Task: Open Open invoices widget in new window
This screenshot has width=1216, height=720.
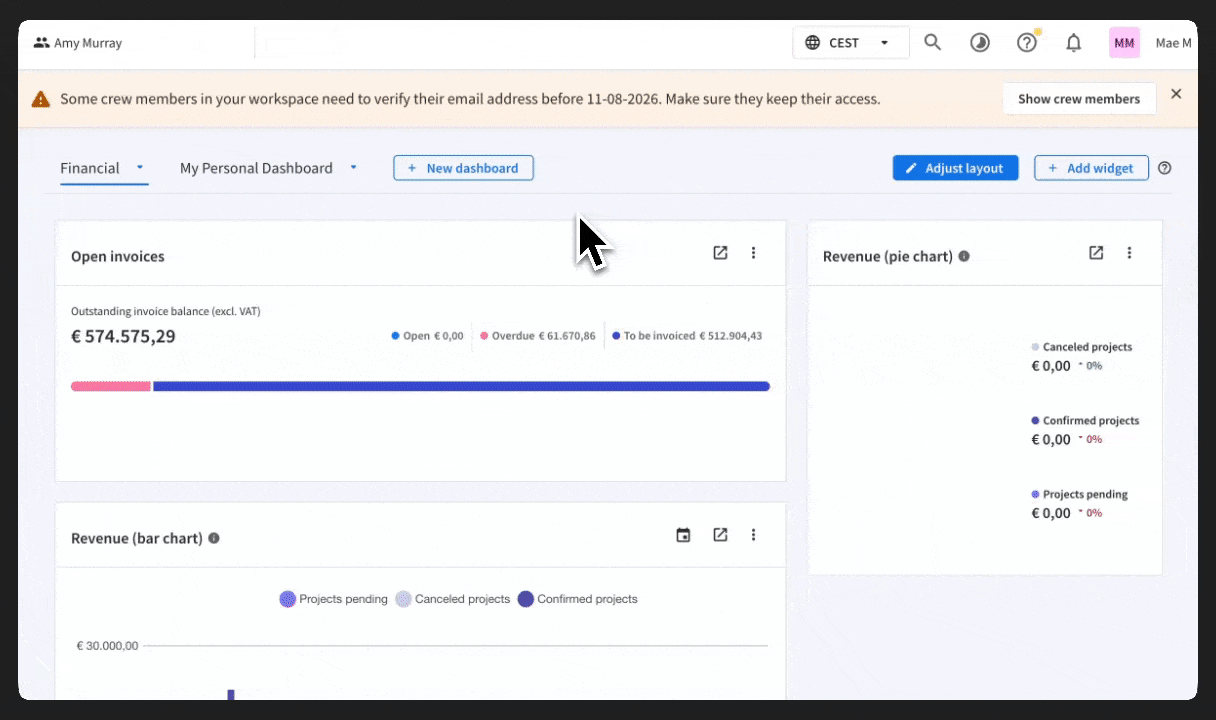Action: pyautogui.click(x=720, y=253)
